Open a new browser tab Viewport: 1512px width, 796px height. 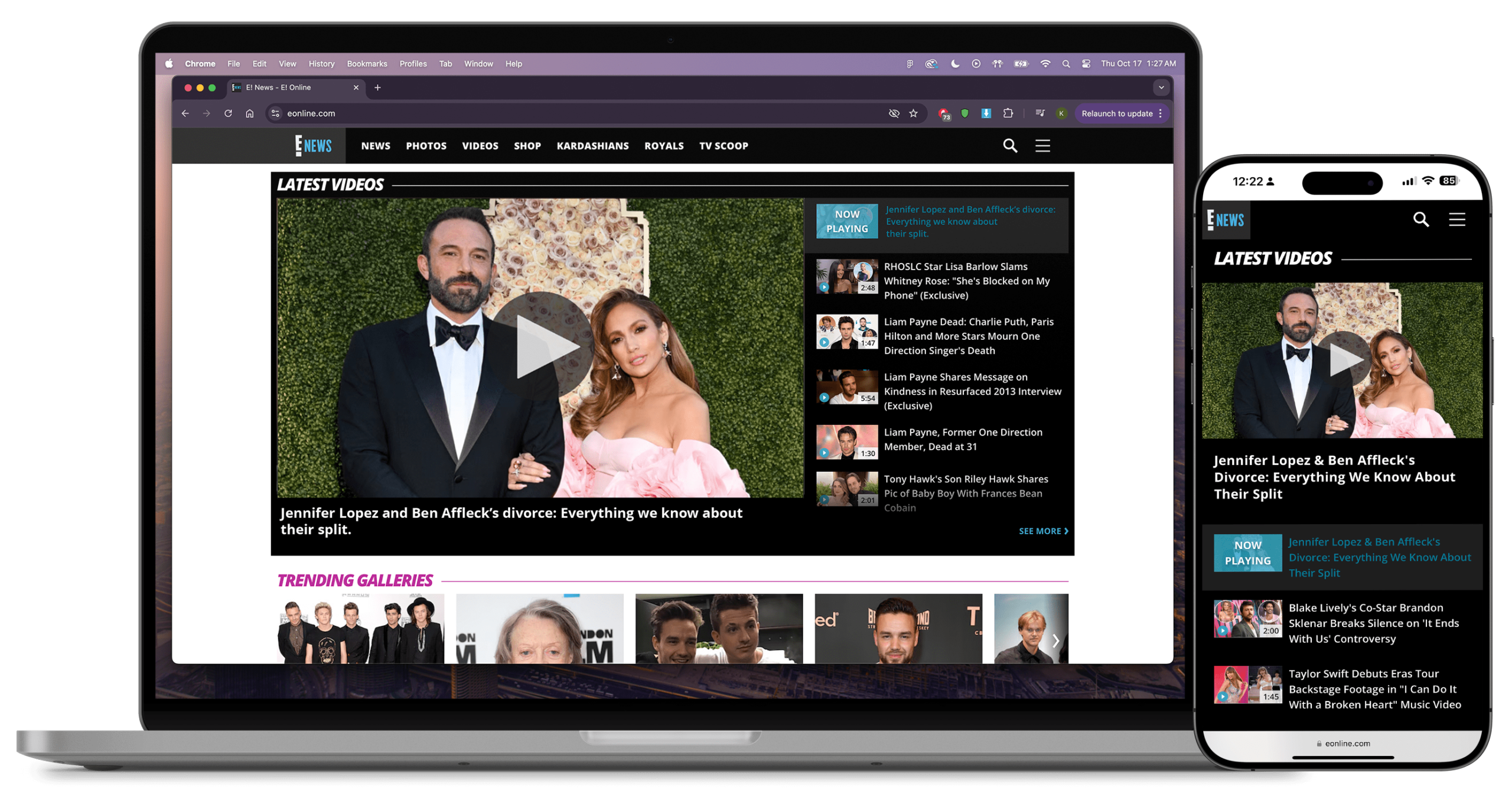[377, 87]
